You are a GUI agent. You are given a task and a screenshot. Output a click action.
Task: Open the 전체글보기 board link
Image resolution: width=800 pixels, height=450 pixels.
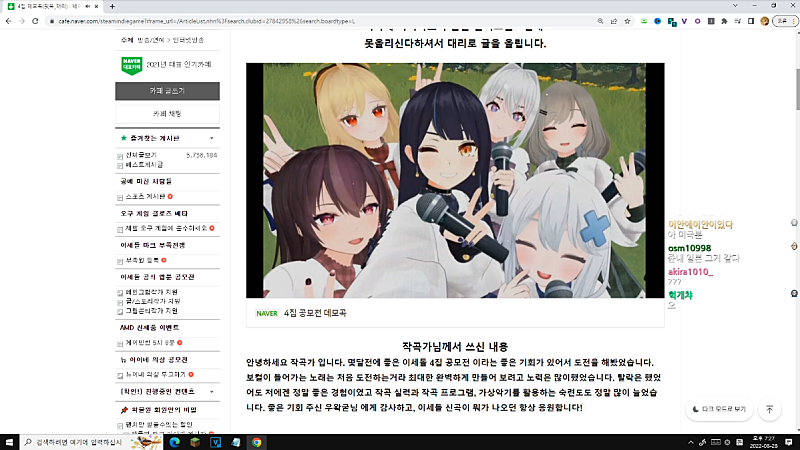pos(141,155)
